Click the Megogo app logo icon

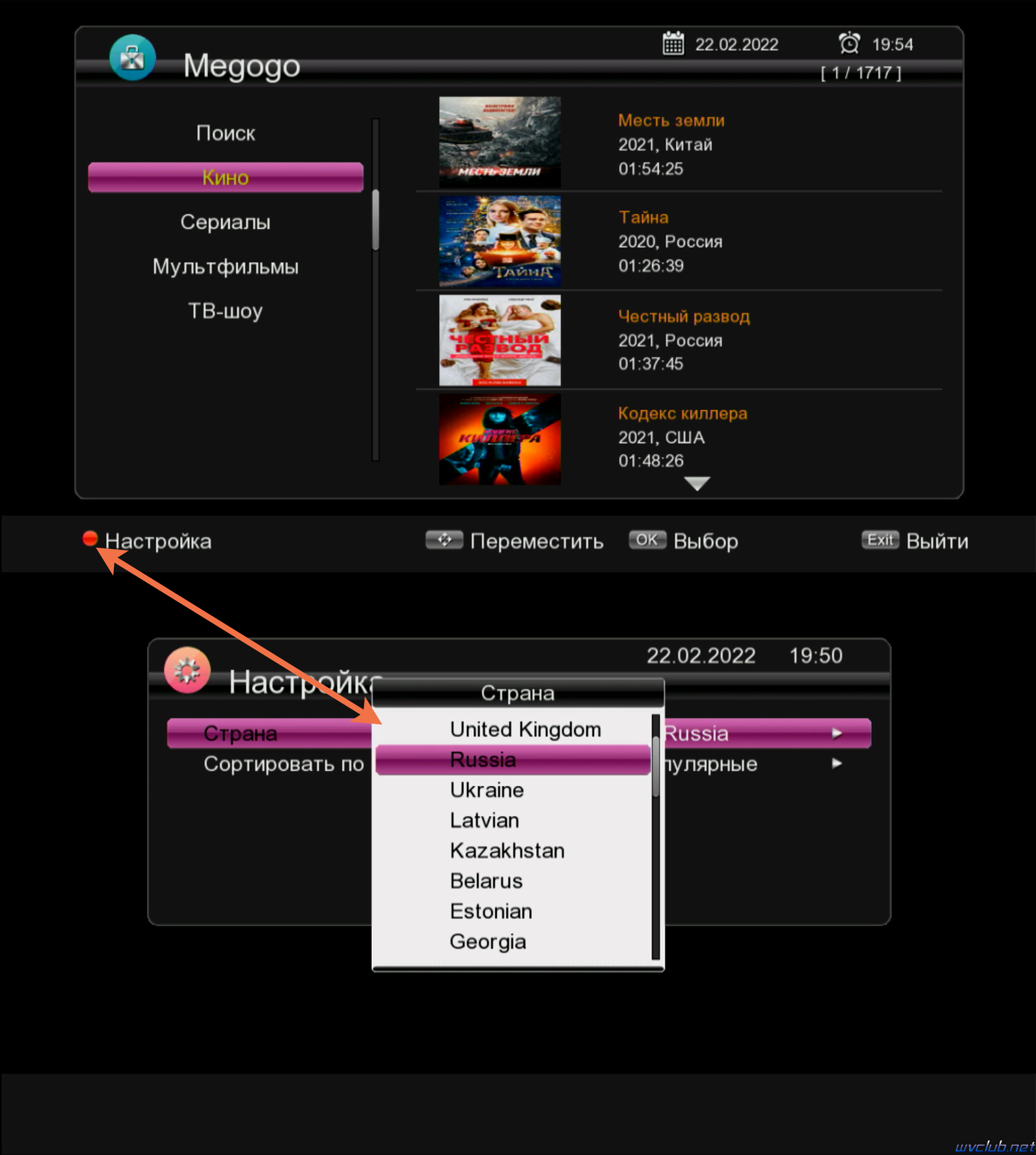(133, 58)
